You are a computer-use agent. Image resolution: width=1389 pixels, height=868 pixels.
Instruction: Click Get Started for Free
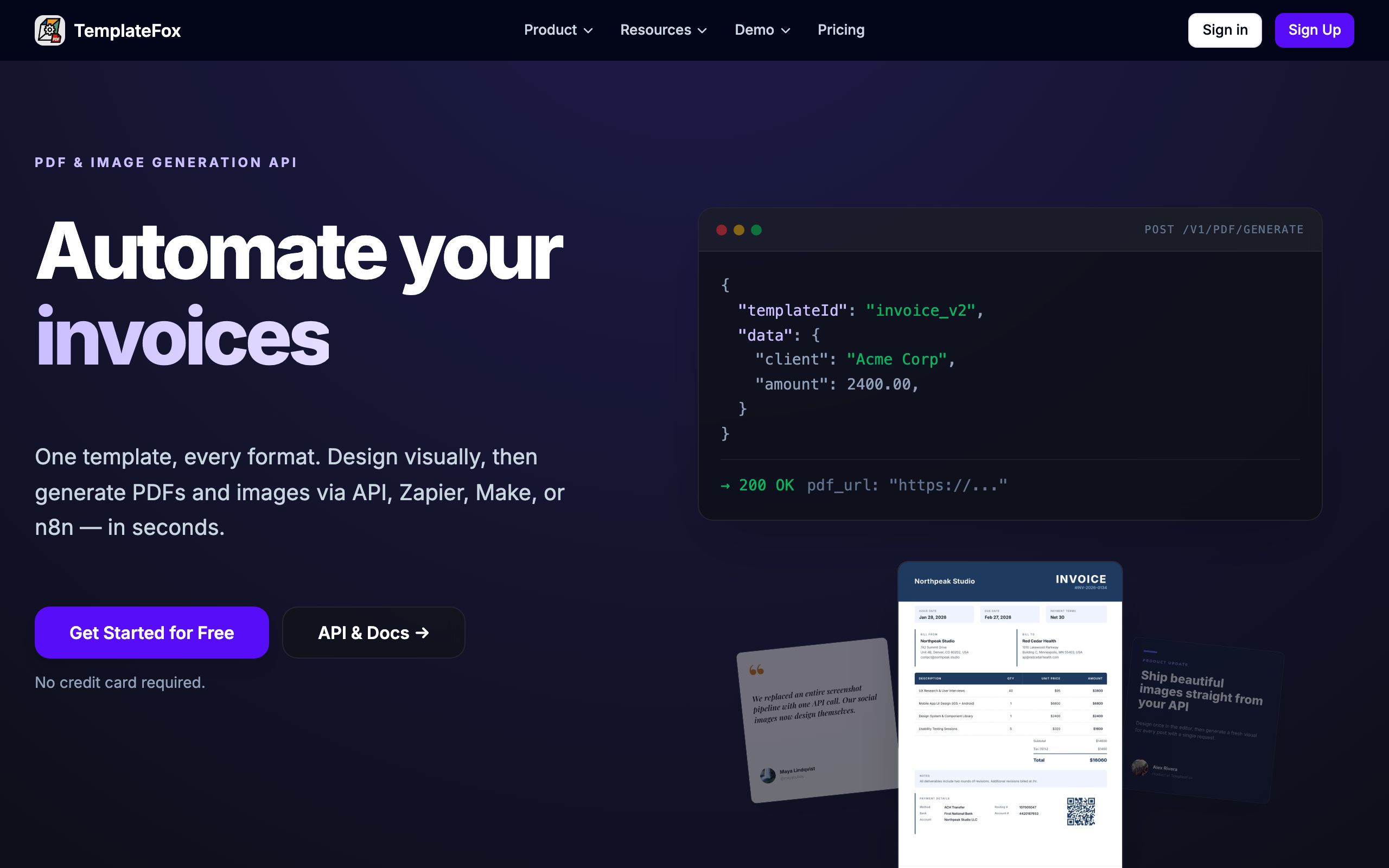(151, 633)
